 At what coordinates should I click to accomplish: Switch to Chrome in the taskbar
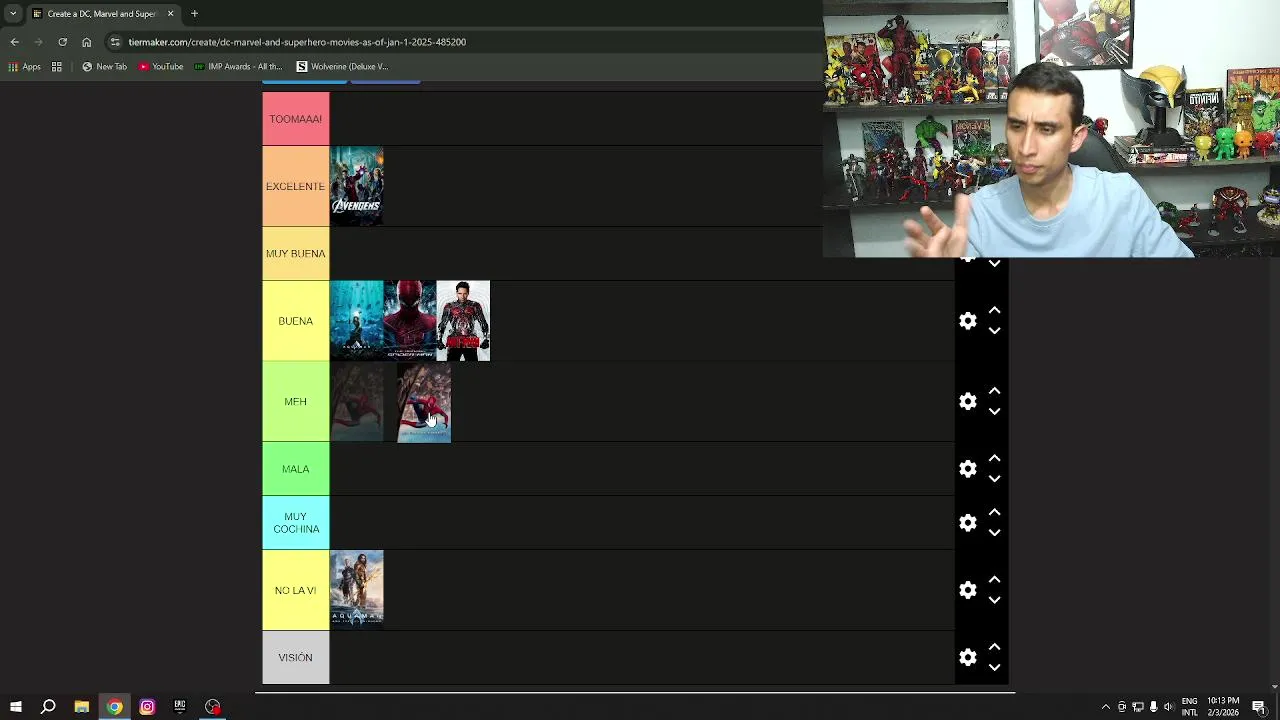click(115, 707)
